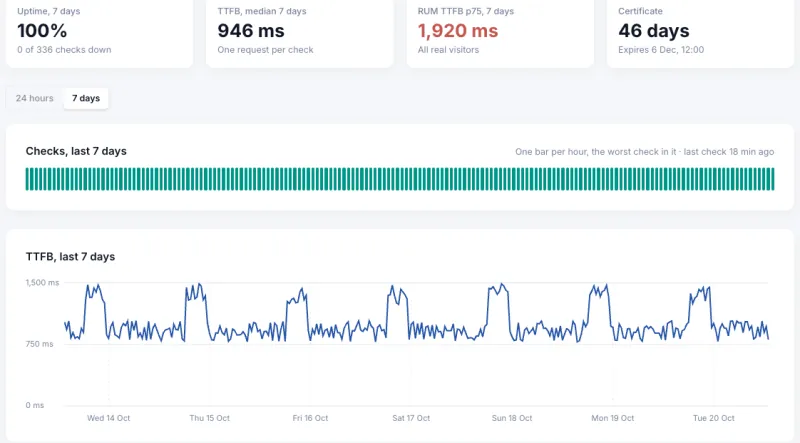Switch to the 24 hours tab
Image resolution: width=800 pixels, height=443 pixels.
click(34, 98)
